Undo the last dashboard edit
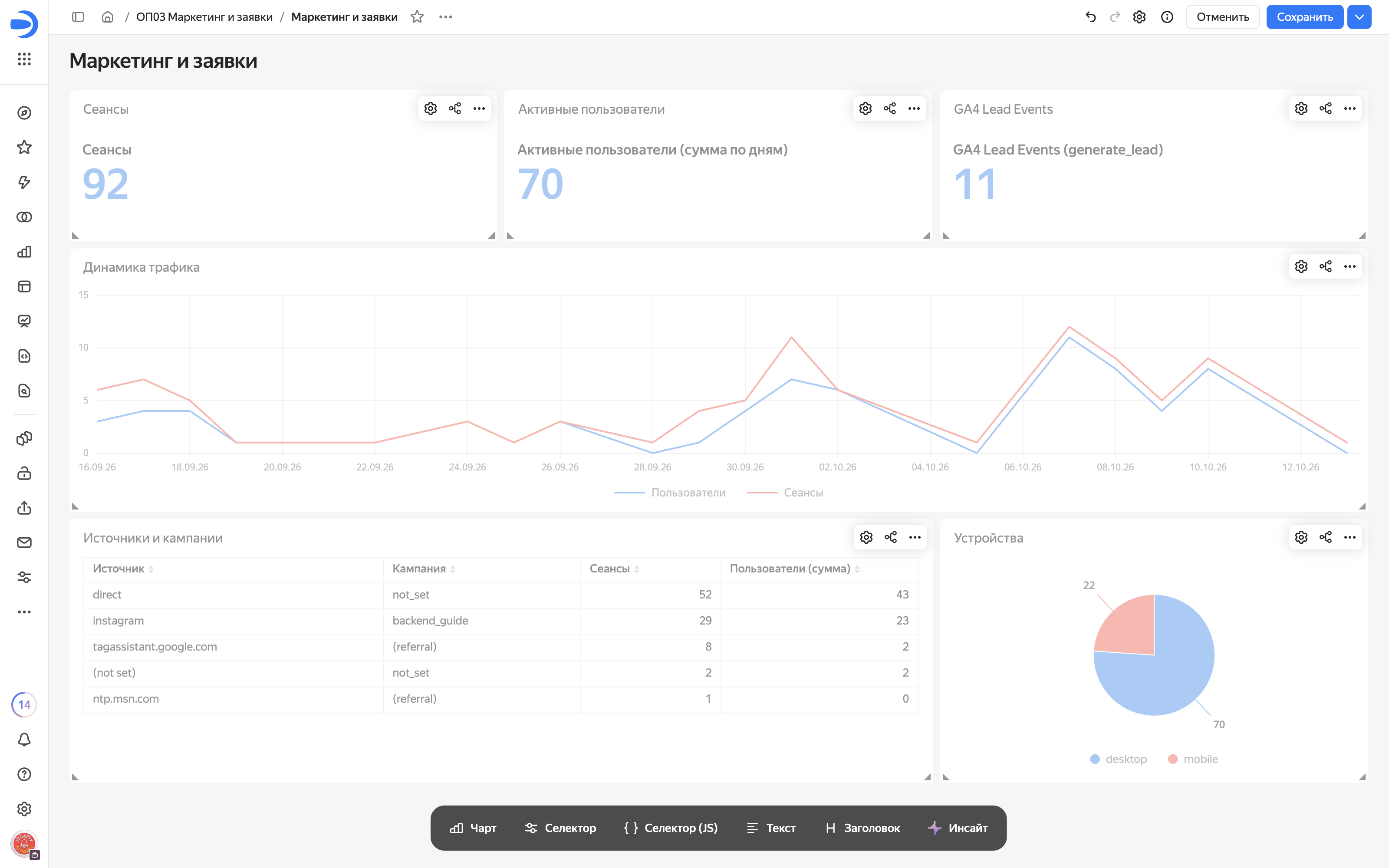The height and width of the screenshot is (868, 1389). click(1090, 16)
